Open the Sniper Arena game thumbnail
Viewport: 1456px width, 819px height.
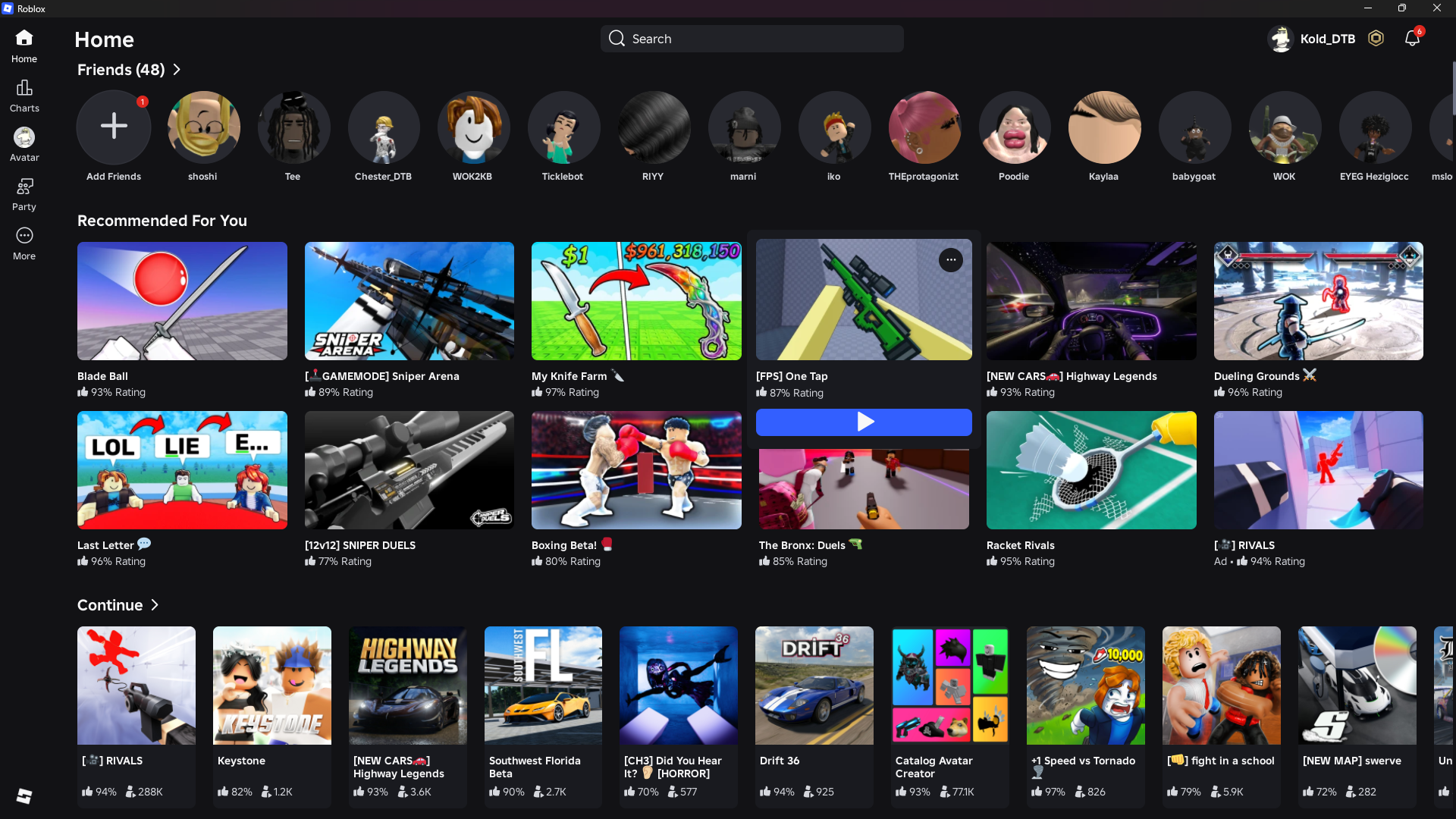(409, 301)
